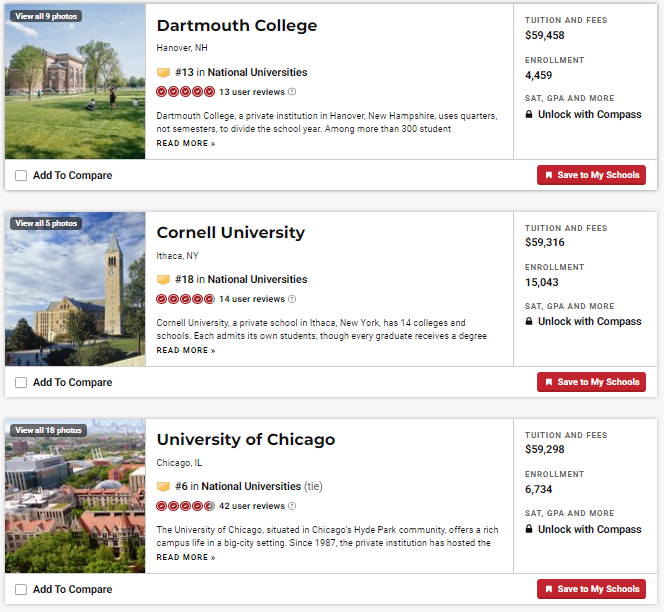Click the ranking badge icon next to Chicago #6

[x=163, y=487]
